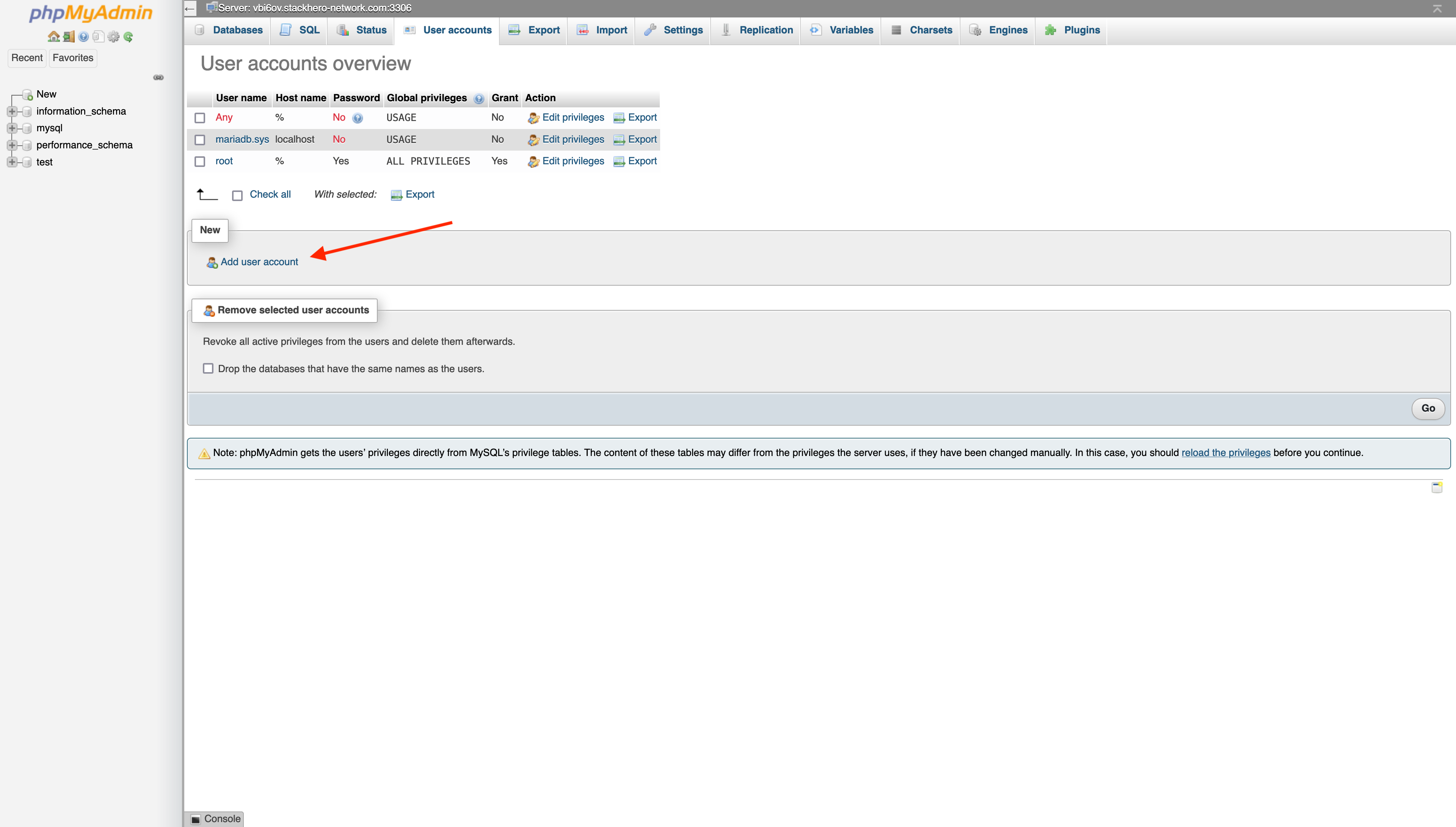Click the green reload navigation panel icon
This screenshot has width=1456, height=827.
coord(128,36)
